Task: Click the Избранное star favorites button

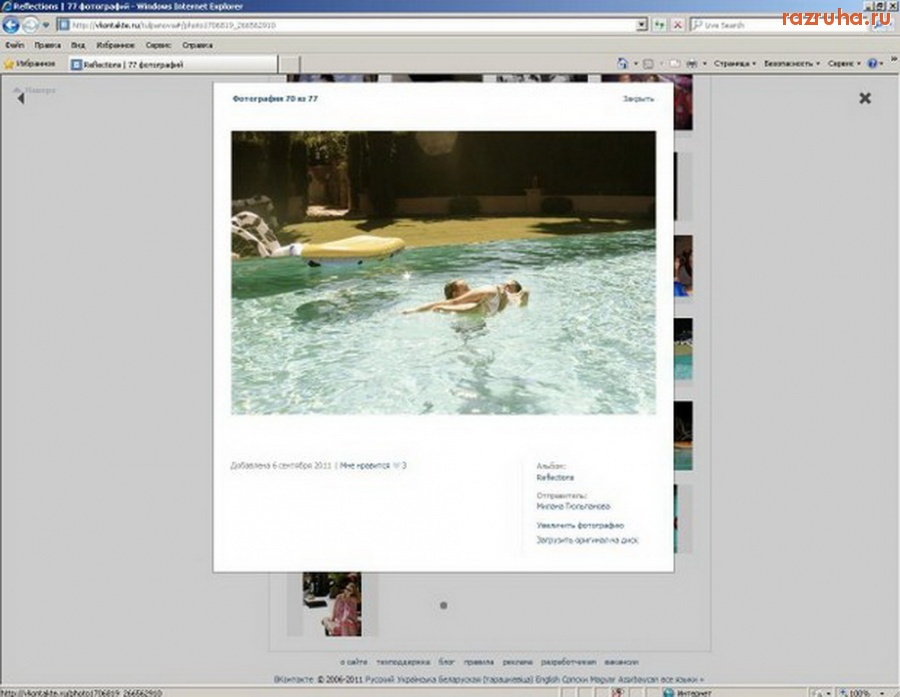Action: pyautogui.click(x=31, y=63)
